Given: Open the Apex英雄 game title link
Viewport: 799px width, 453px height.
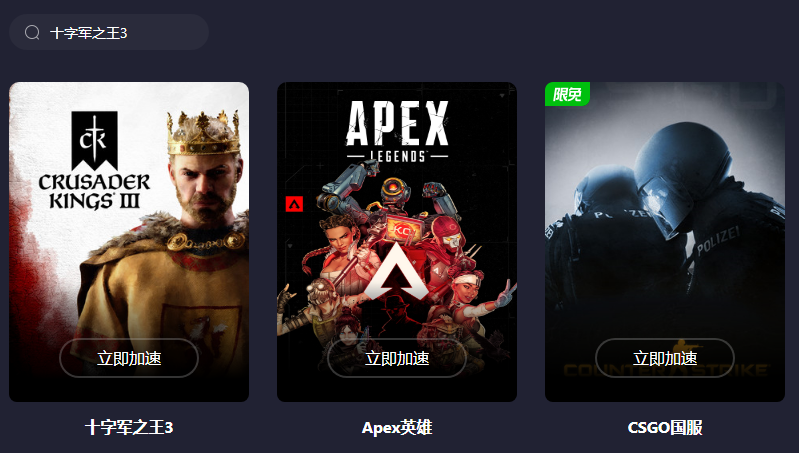Looking at the screenshot, I should point(397,427).
